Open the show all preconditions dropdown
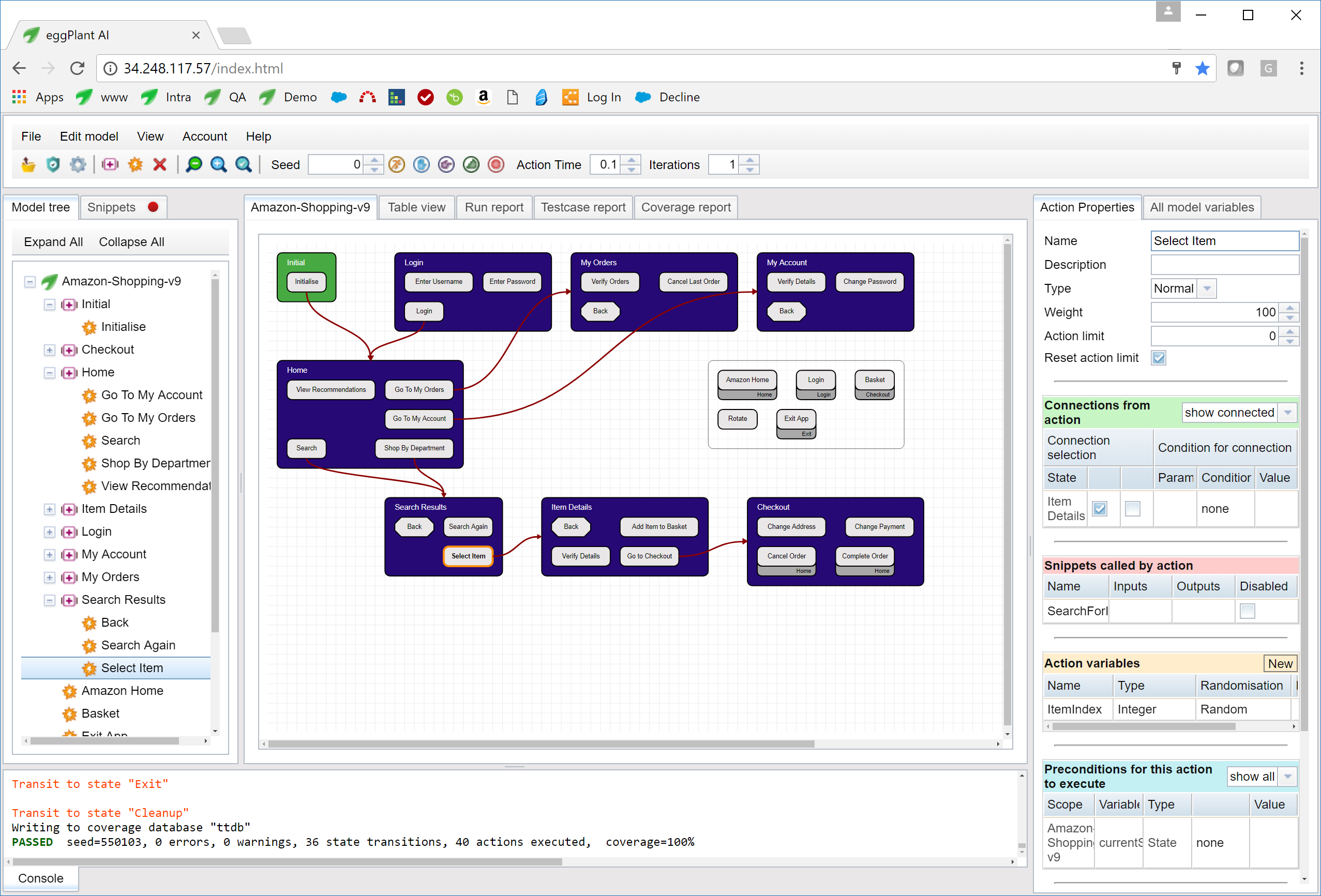Screen dimensions: 1321x896 1287,776
